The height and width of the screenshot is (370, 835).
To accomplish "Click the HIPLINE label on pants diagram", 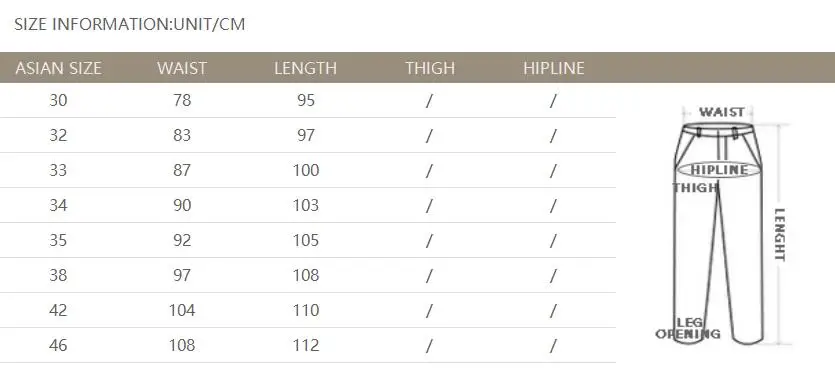I will (x=719, y=170).
